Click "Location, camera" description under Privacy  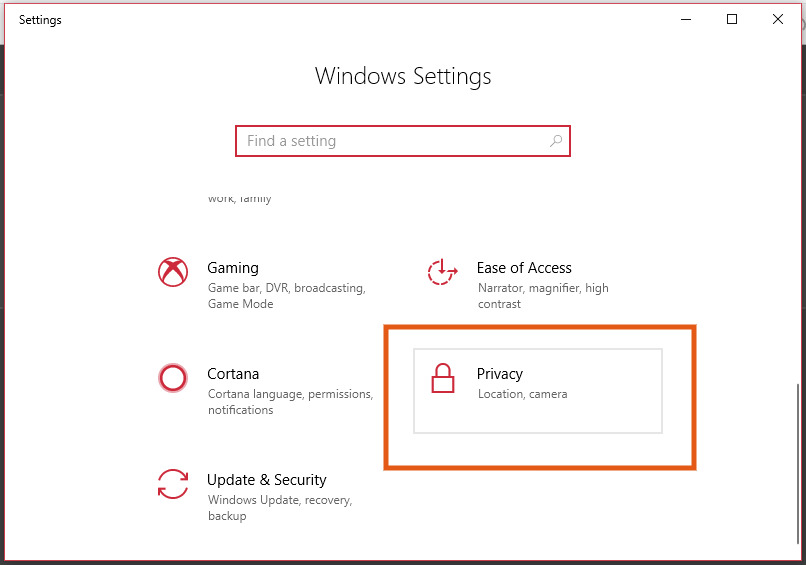[x=522, y=394]
